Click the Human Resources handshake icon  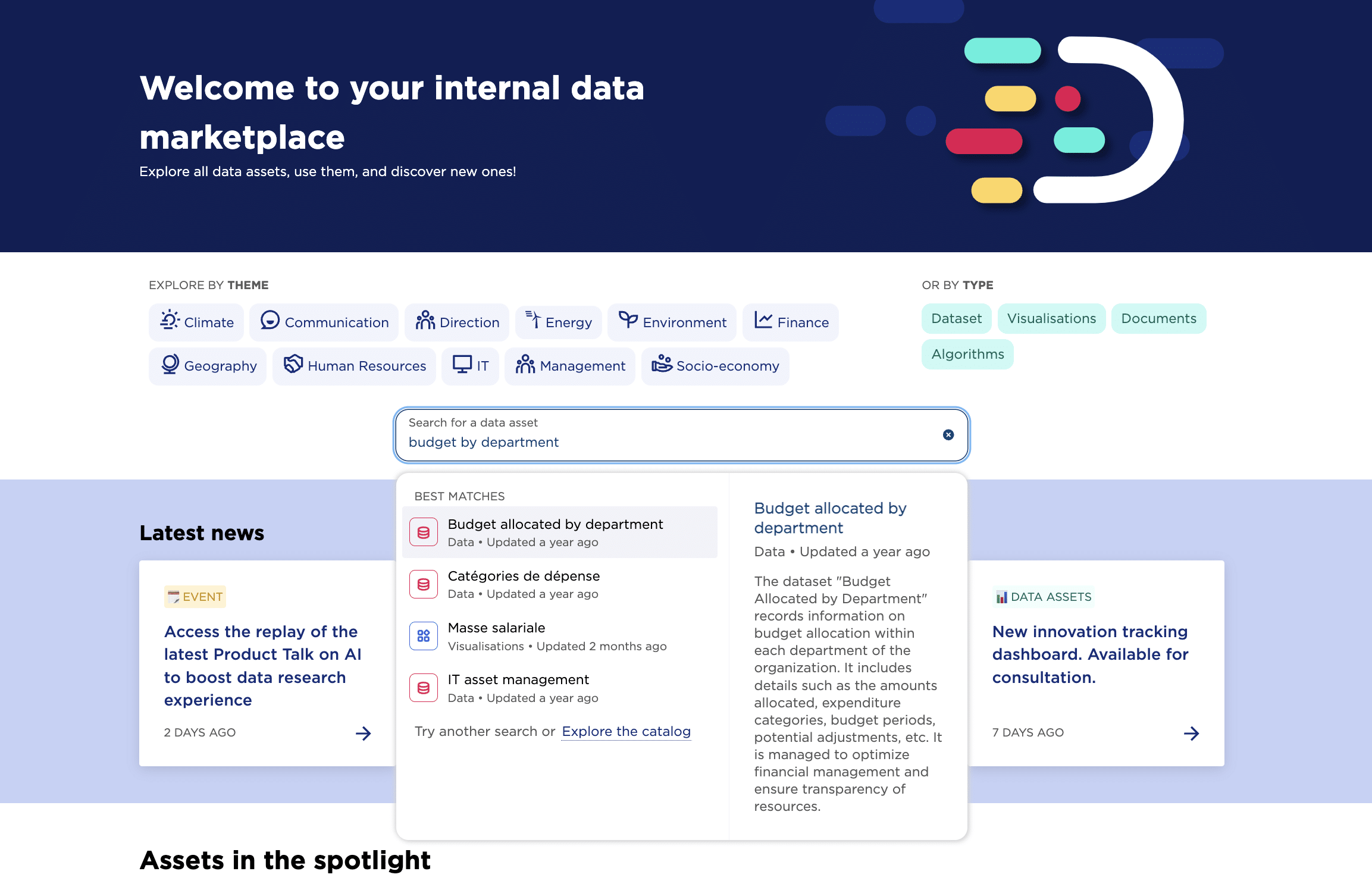tap(293, 364)
